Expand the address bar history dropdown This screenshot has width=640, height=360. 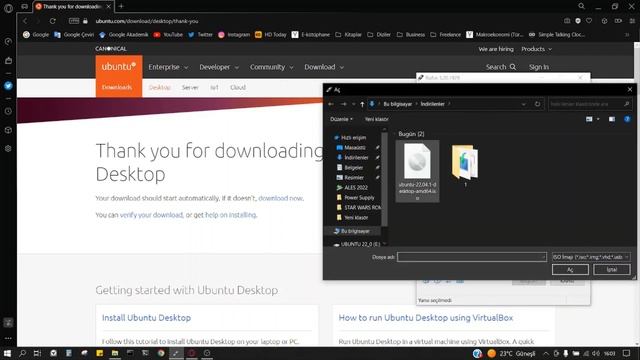(x=524, y=104)
